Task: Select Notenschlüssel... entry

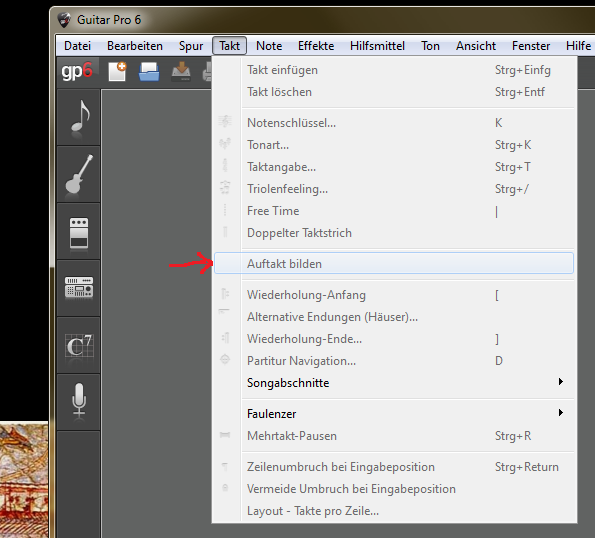Action: [x=394, y=123]
